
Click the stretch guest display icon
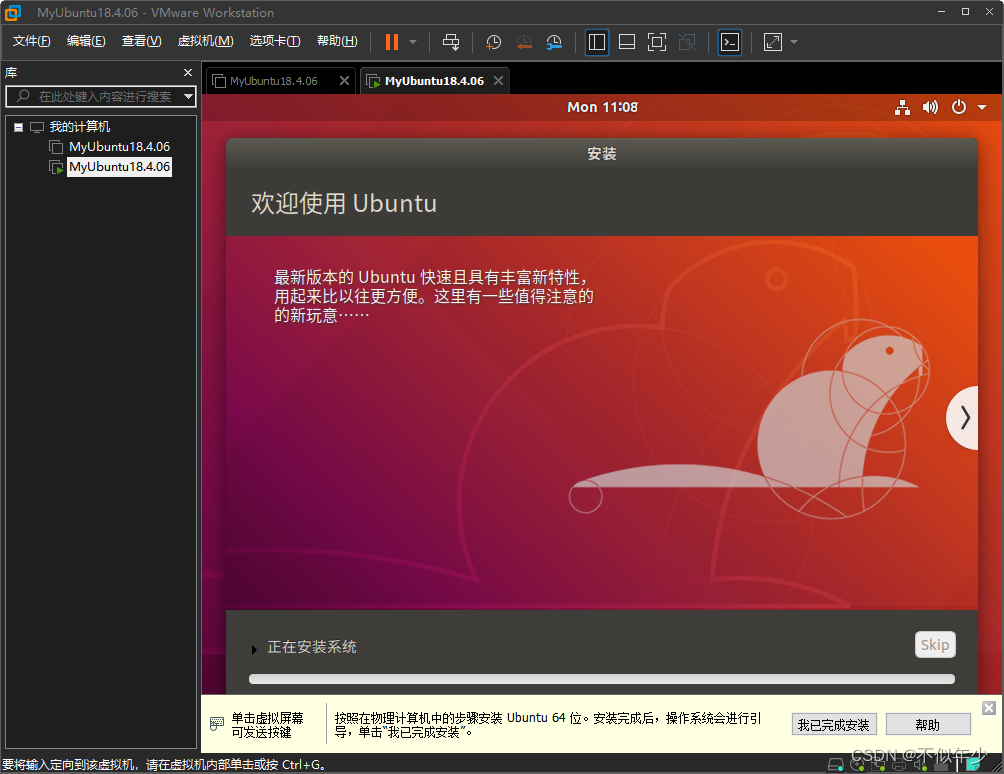click(x=773, y=42)
